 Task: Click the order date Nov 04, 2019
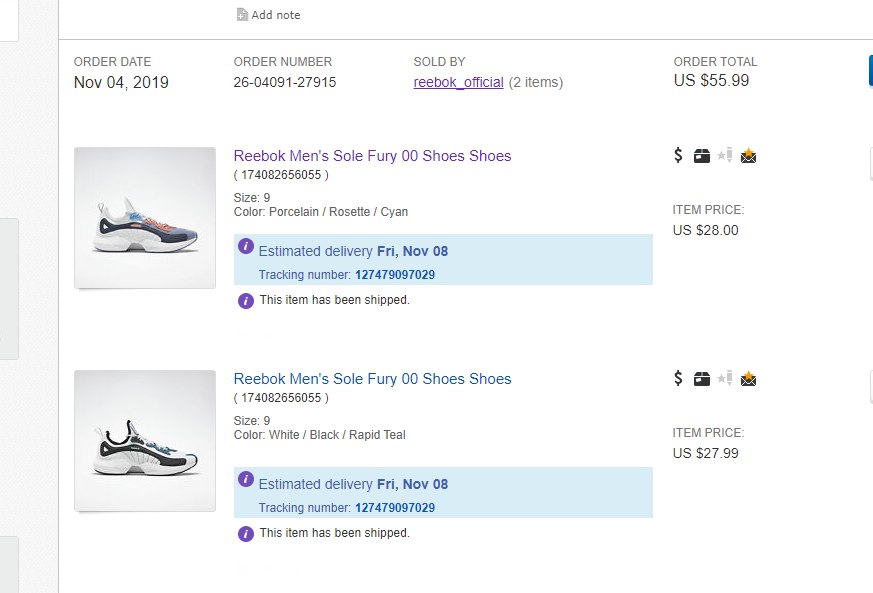121,82
